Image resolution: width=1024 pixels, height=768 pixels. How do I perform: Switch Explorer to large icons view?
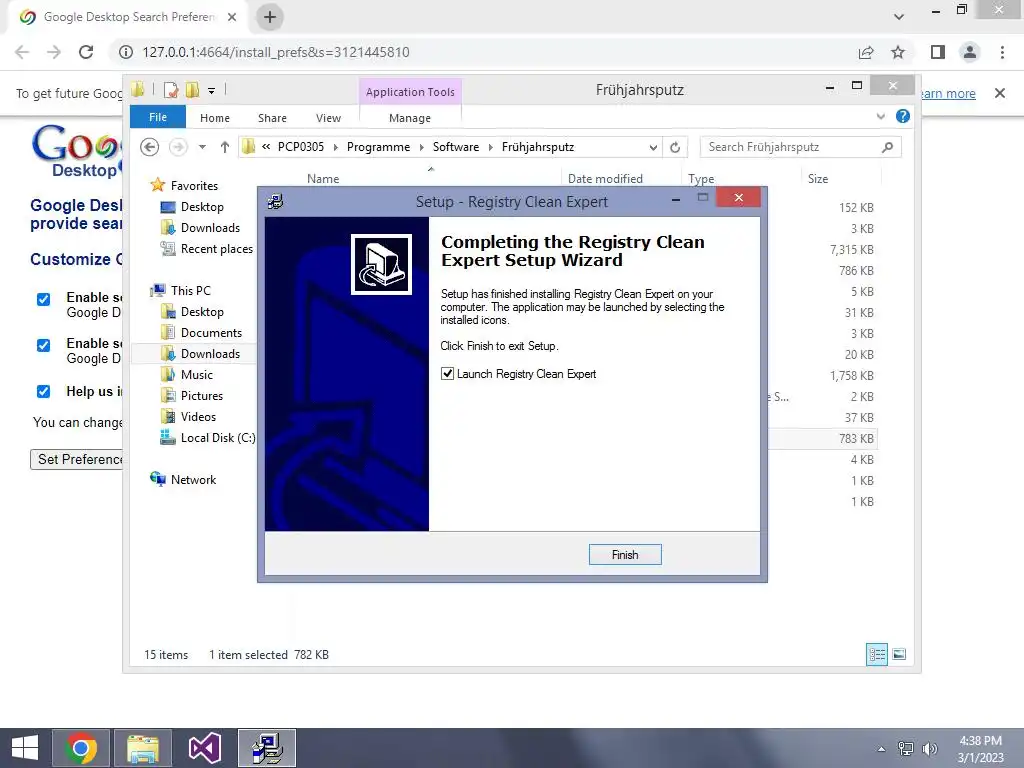coord(899,654)
